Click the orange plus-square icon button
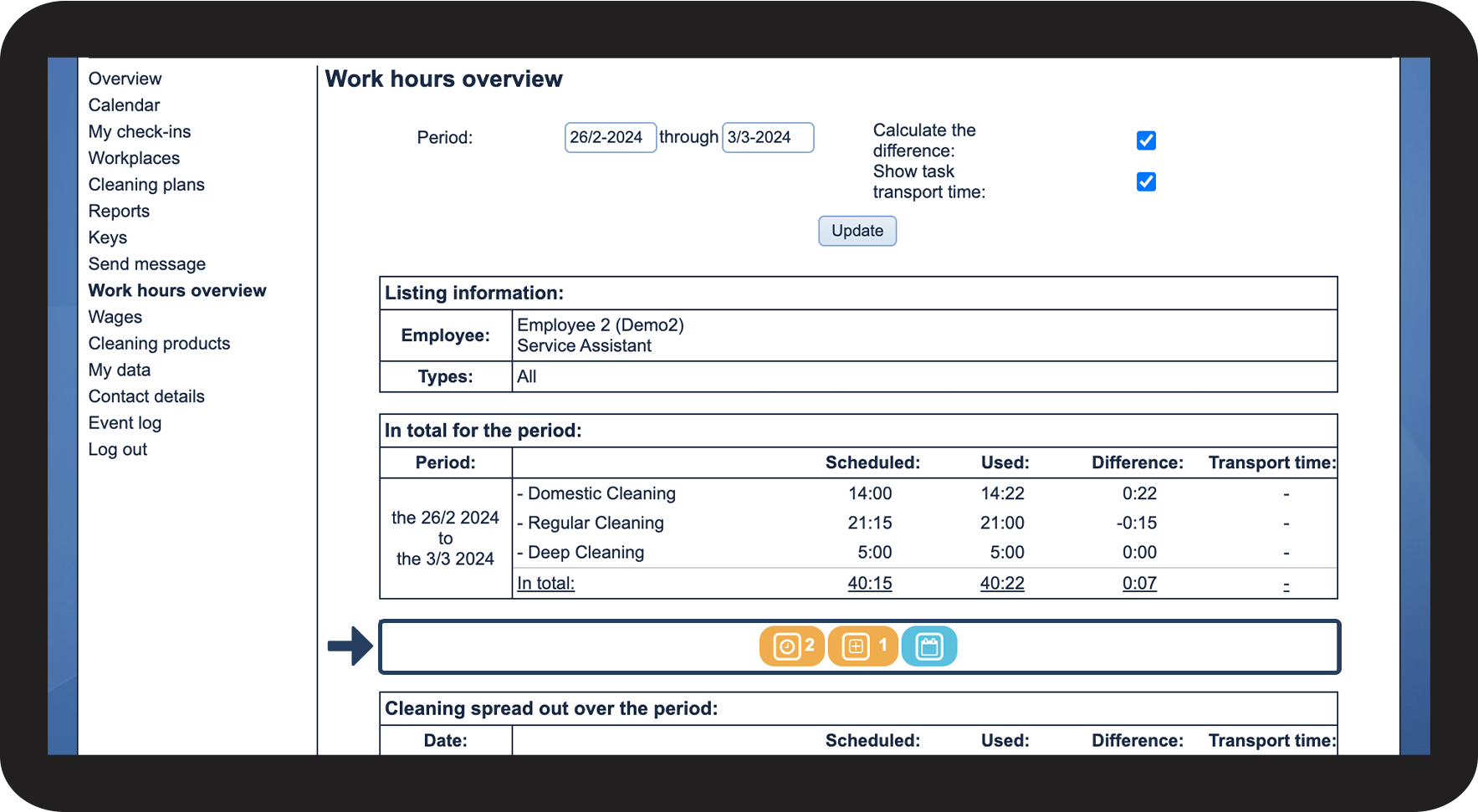1478x812 pixels. [x=862, y=646]
